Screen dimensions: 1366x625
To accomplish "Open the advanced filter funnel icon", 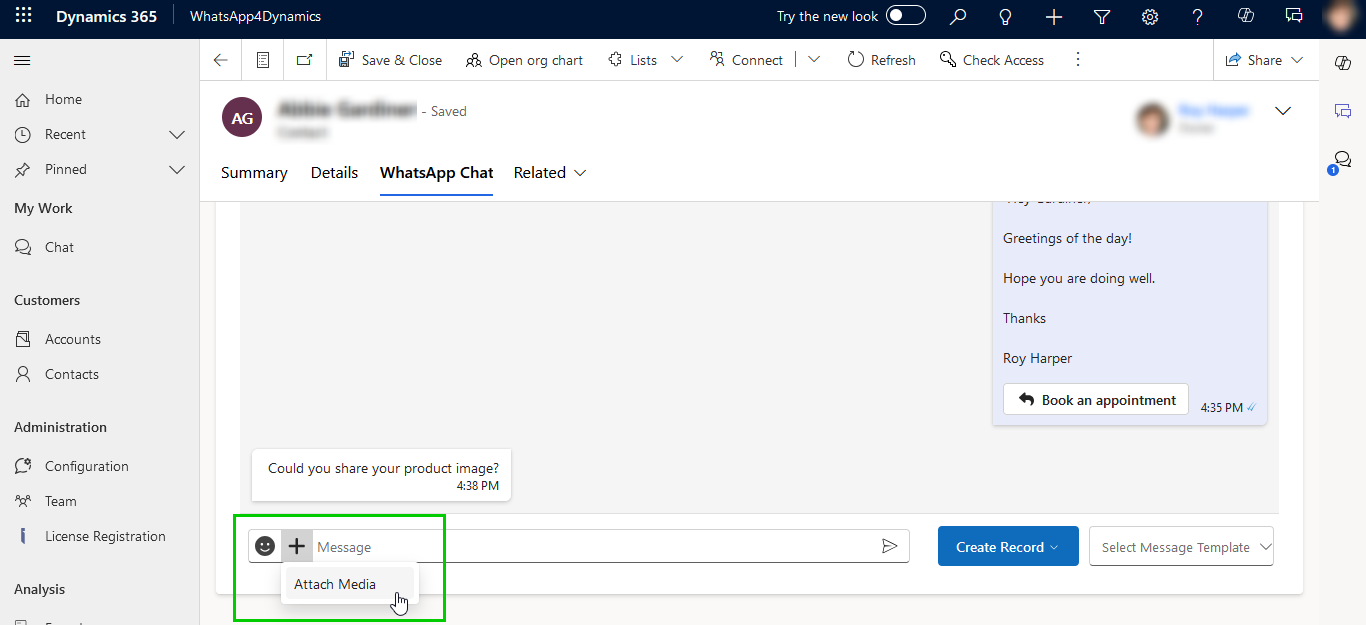I will 1102,16.
